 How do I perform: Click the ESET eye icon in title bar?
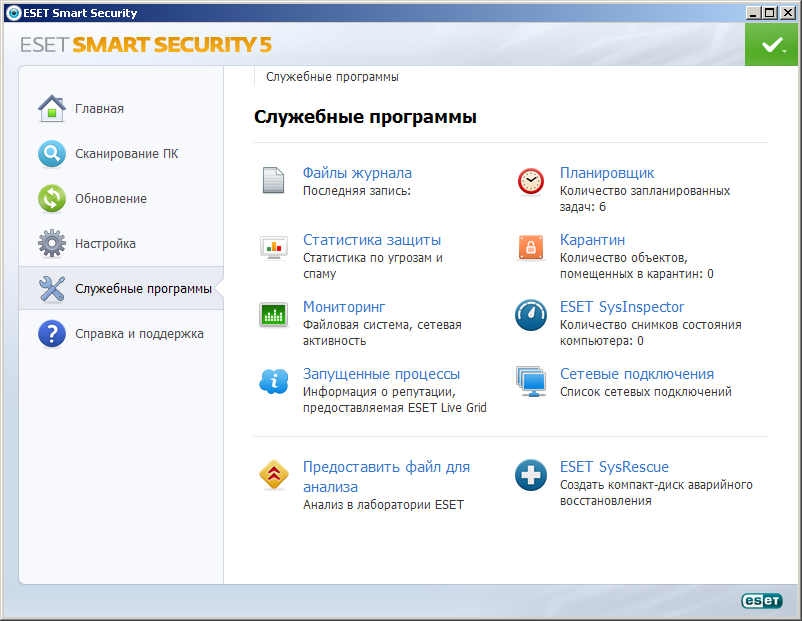pos(13,13)
